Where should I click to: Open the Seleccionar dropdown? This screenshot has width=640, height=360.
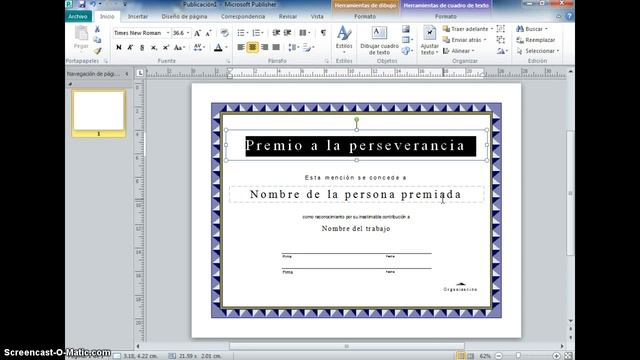click(x=537, y=51)
